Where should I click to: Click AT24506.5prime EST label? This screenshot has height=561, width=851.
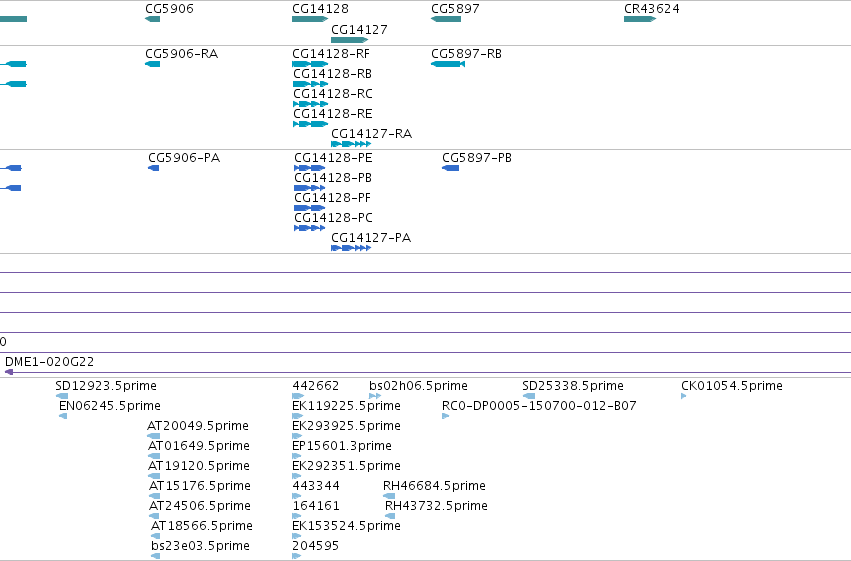[200, 506]
